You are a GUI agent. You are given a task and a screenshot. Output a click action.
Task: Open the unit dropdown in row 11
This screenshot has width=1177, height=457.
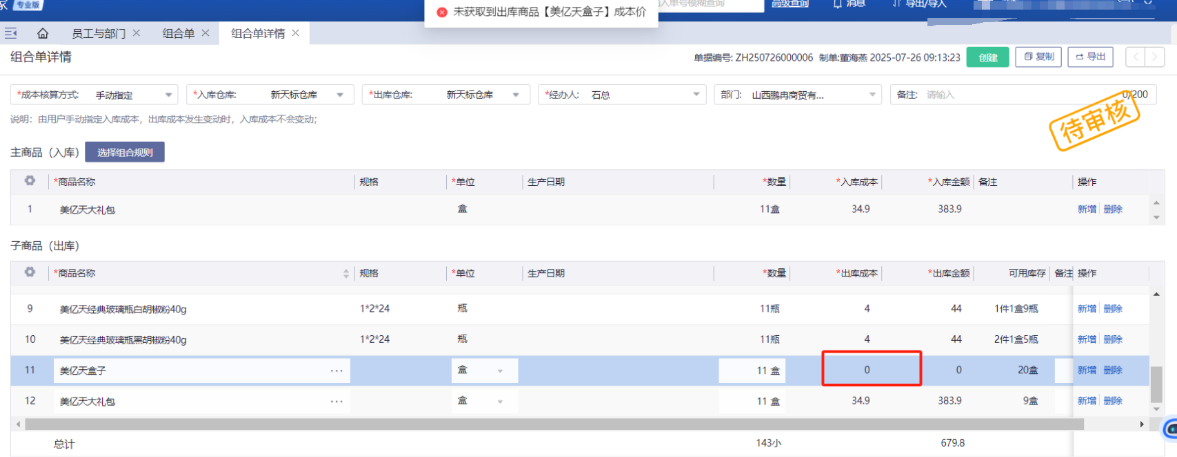499,370
